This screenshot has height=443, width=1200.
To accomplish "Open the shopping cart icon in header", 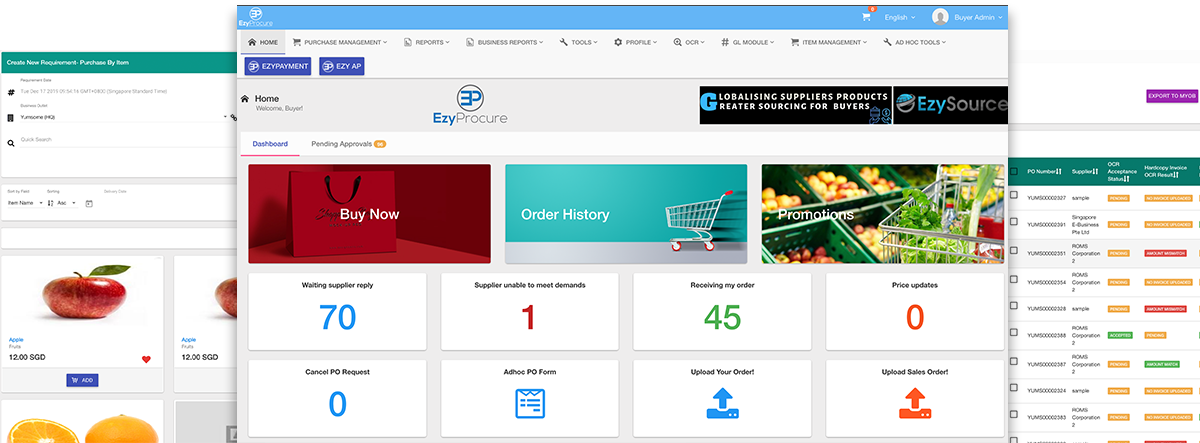I will 866,17.
